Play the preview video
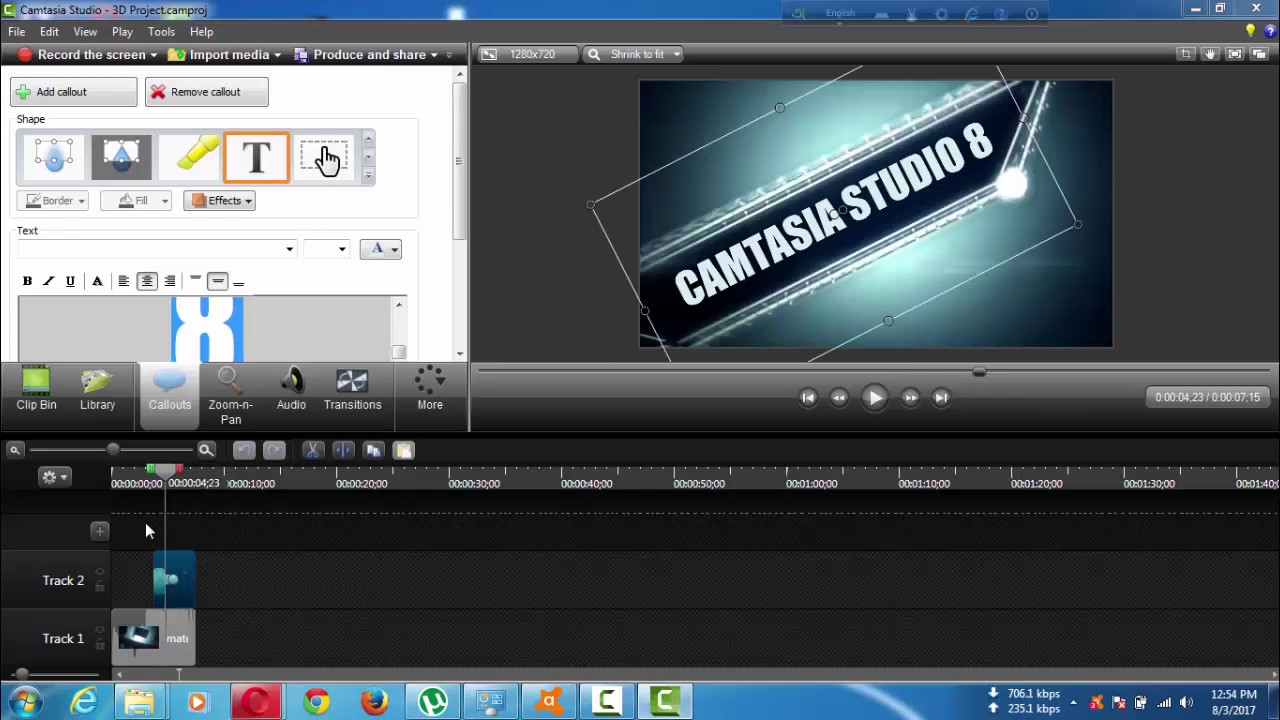 874,398
